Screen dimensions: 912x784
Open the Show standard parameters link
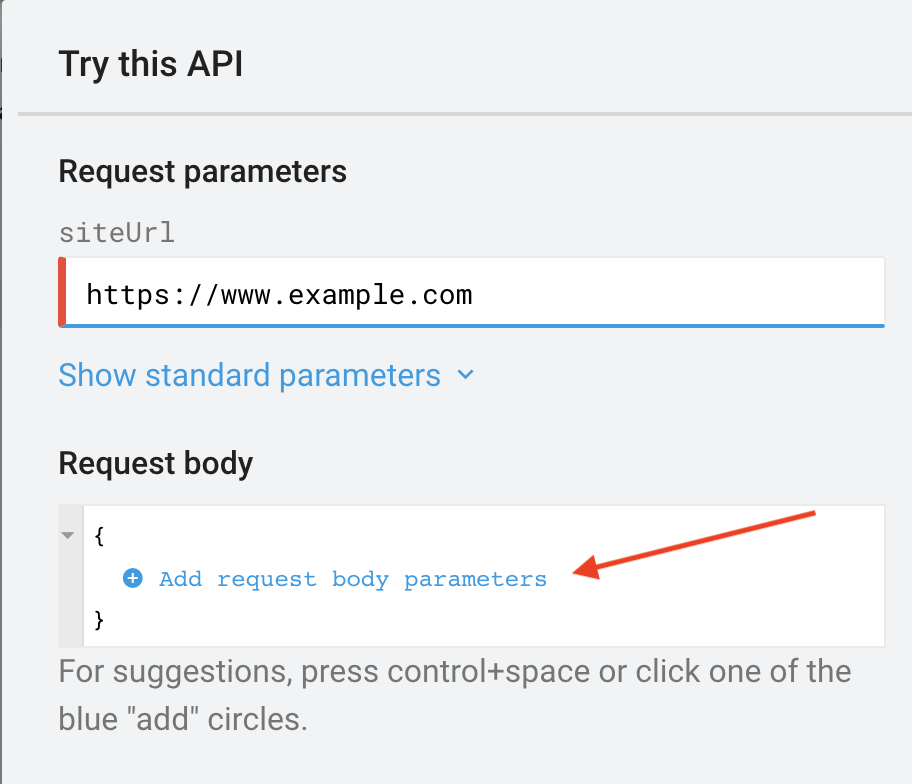(249, 376)
